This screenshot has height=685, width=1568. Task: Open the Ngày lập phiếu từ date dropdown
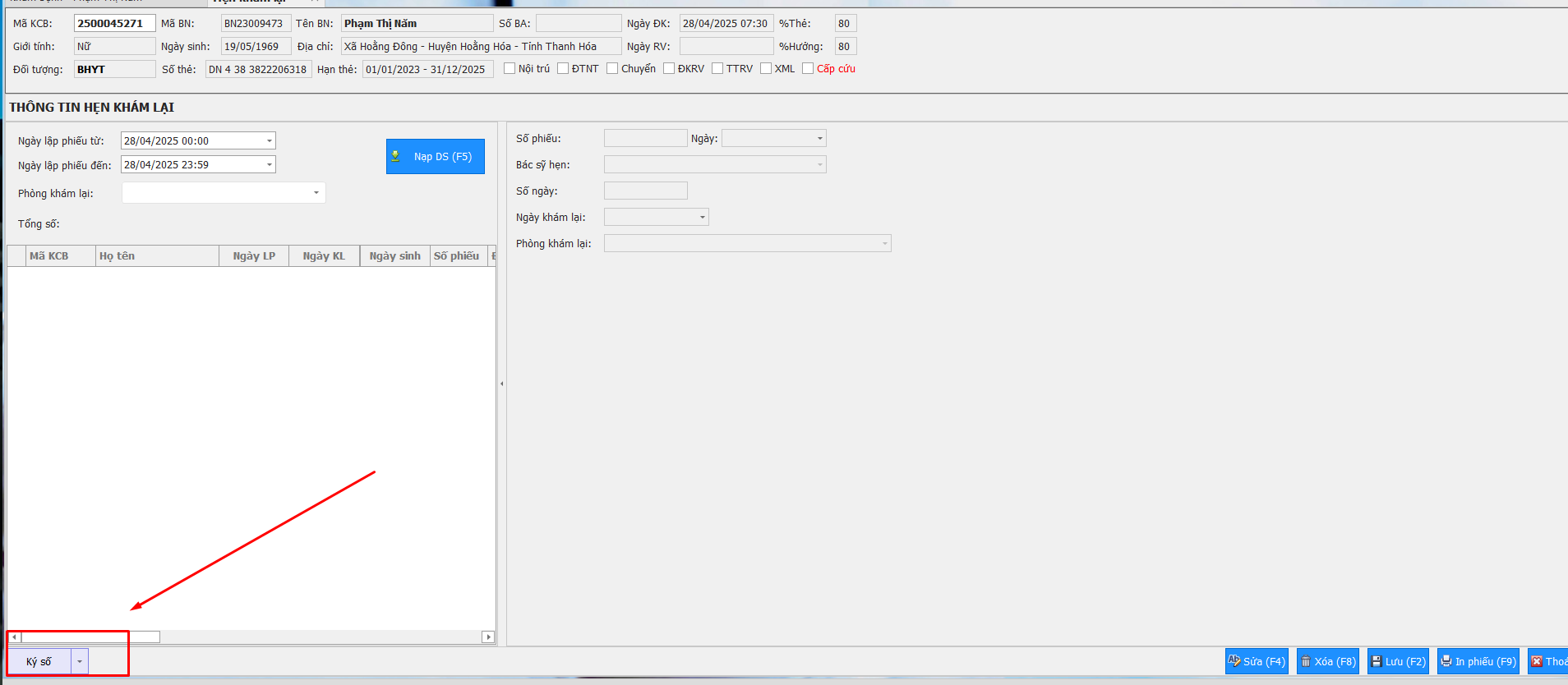(269, 141)
